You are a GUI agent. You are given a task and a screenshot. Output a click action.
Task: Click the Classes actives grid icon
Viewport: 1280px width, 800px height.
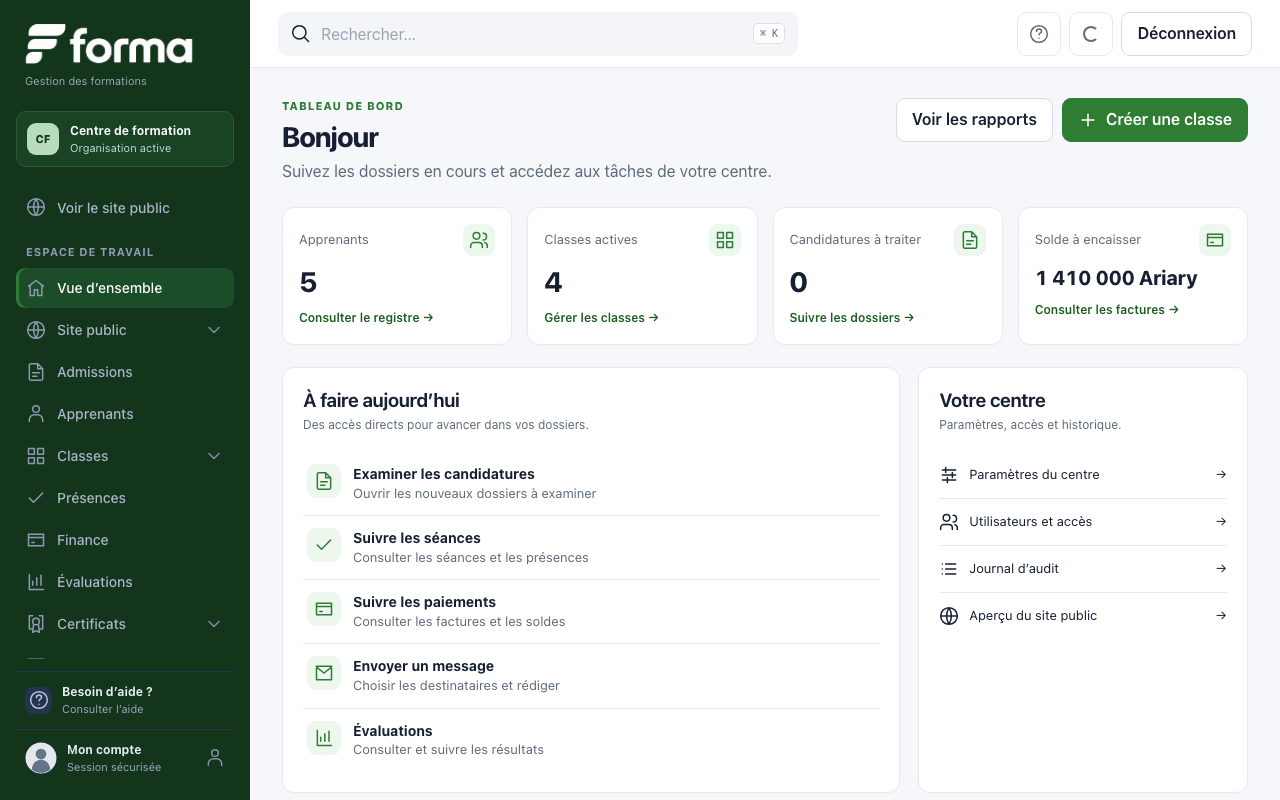725,240
